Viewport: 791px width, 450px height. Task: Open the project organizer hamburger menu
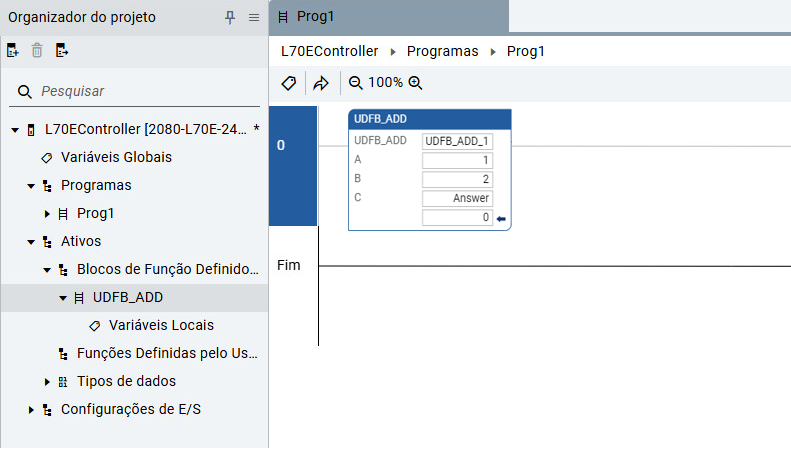tap(253, 17)
